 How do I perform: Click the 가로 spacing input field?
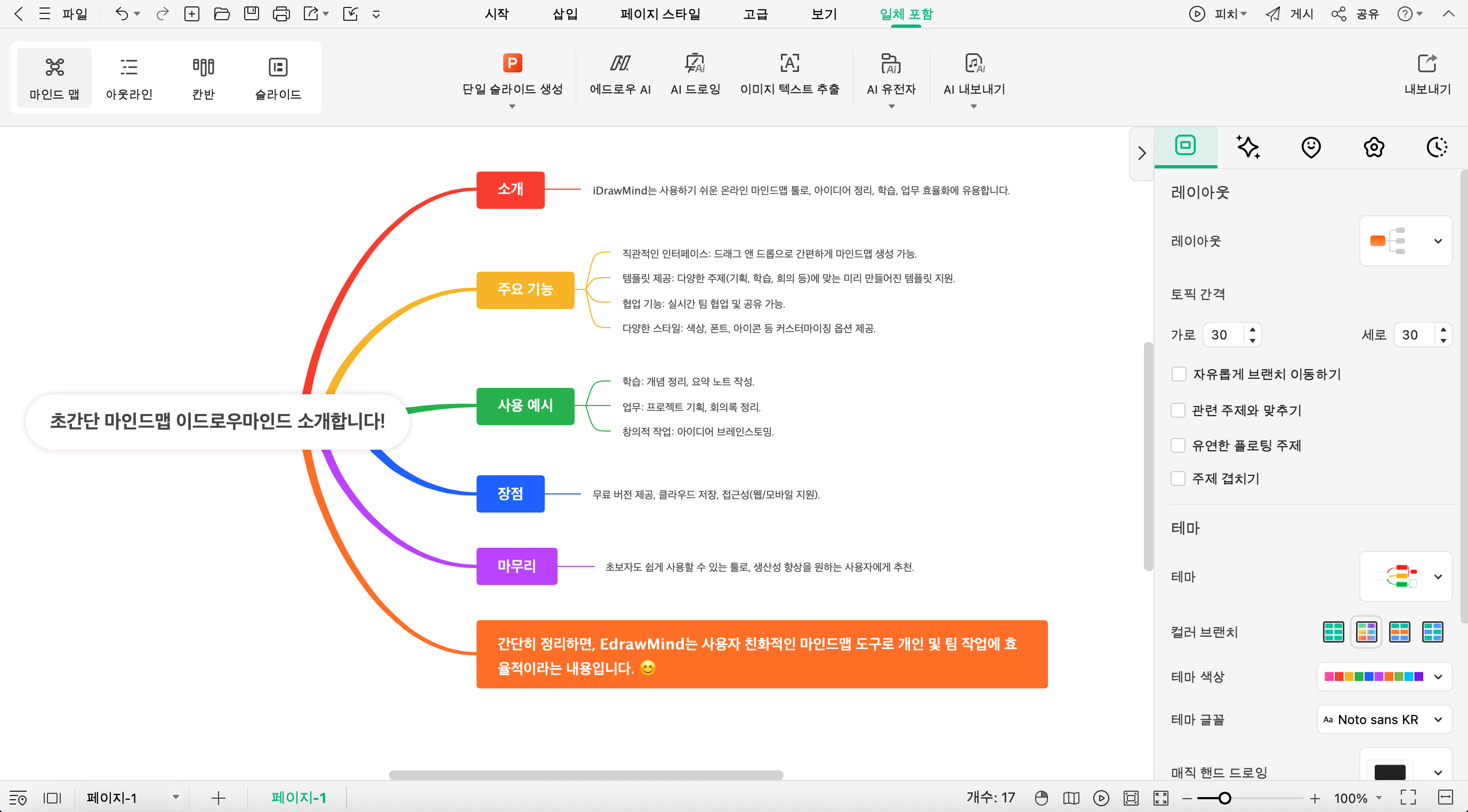click(1224, 335)
